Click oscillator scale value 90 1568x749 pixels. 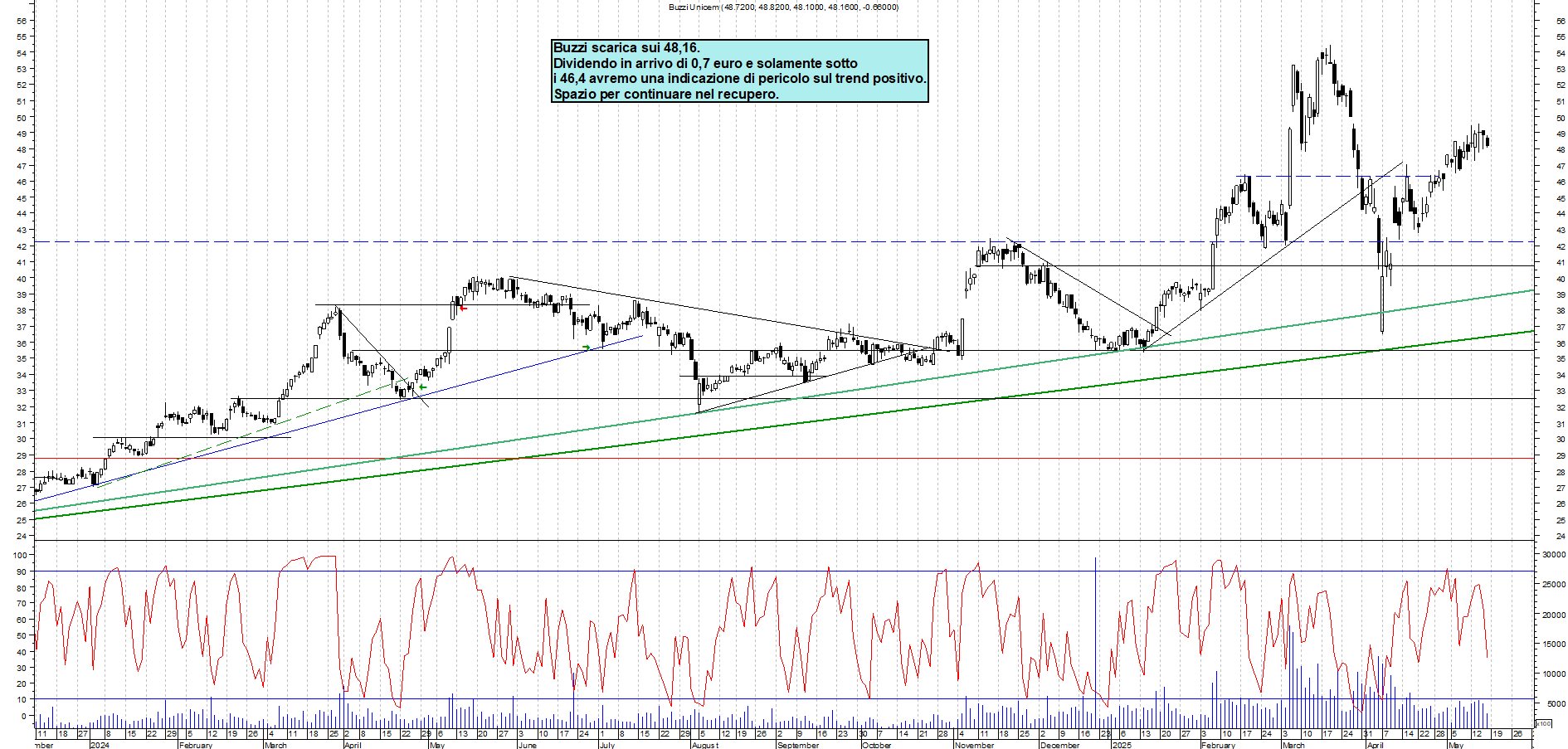pos(22,571)
